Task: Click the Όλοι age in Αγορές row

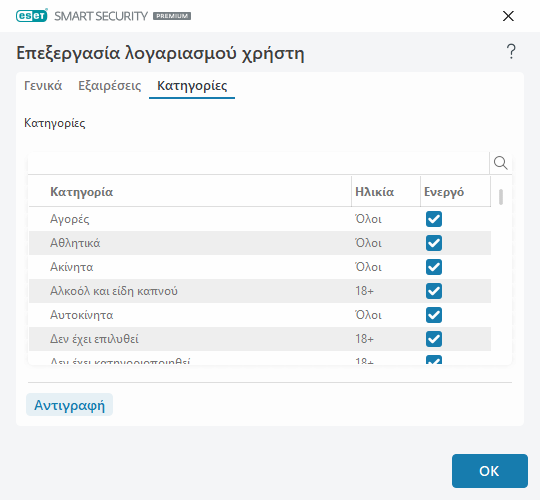Action: pos(368,219)
